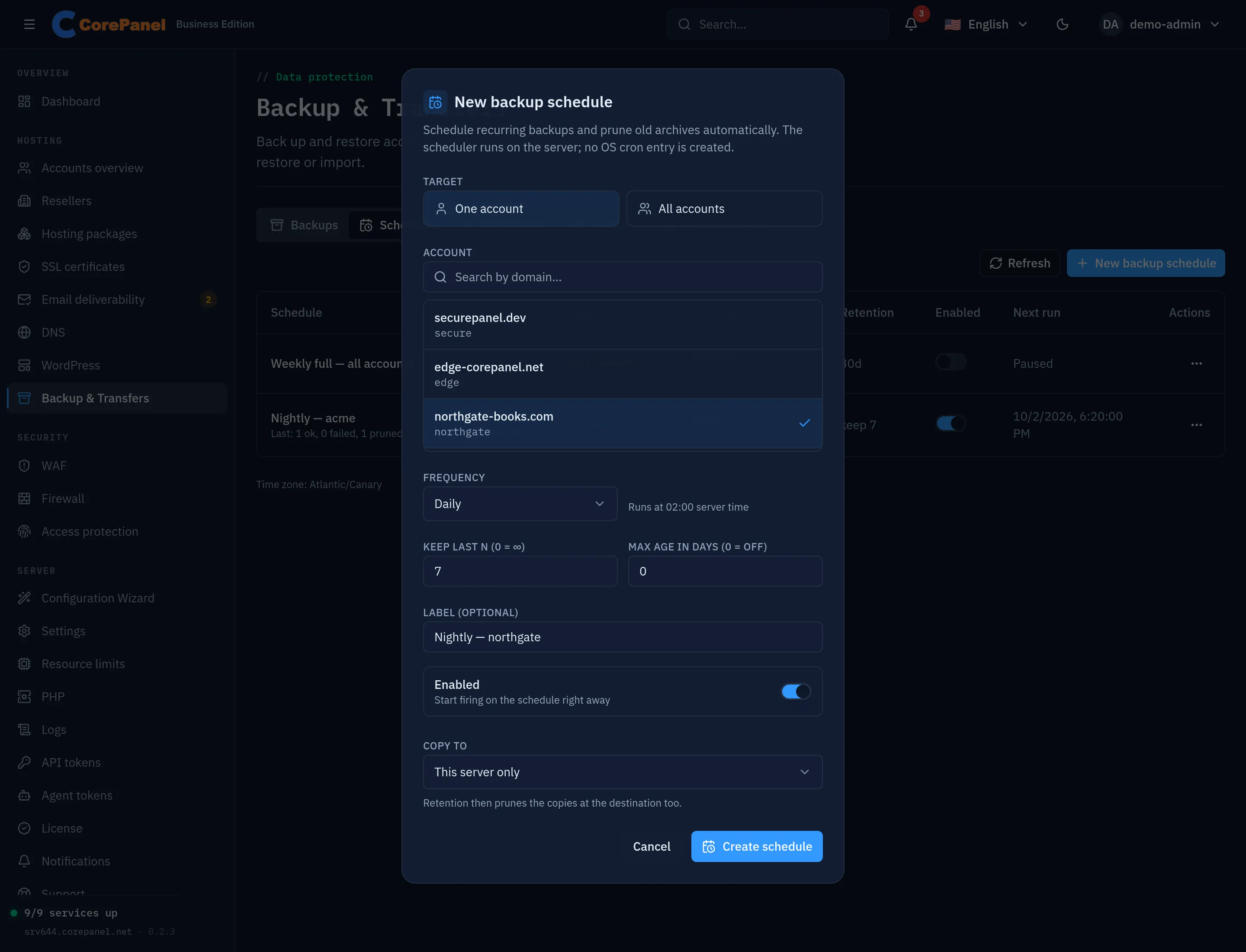This screenshot has height=952, width=1246.
Task: Open the Configuration Wizard
Action: [117, 598]
